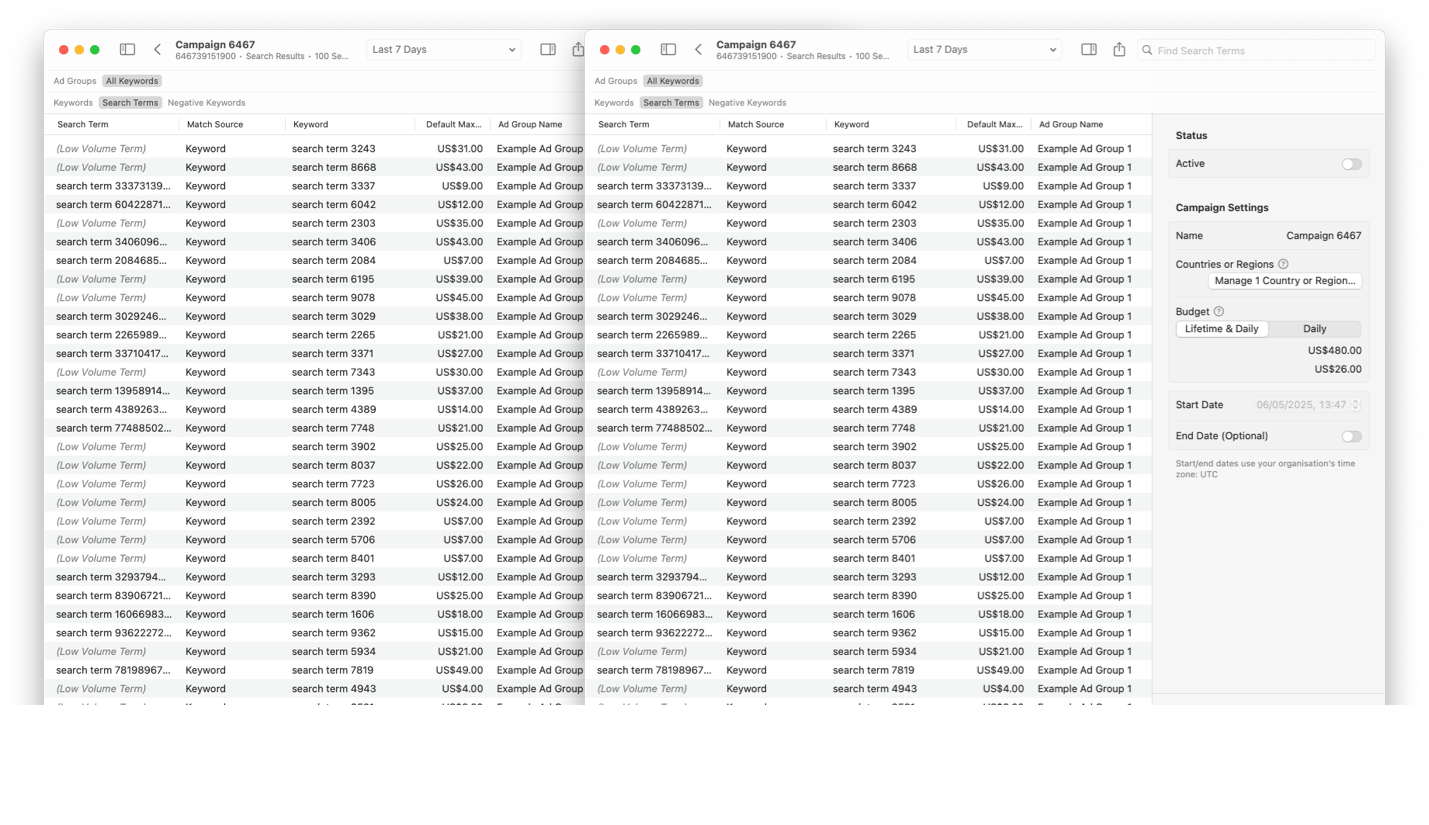This screenshot has height=825, width=1429.
Task: Click US$4.00 bid in background window
Action: click(x=462, y=689)
